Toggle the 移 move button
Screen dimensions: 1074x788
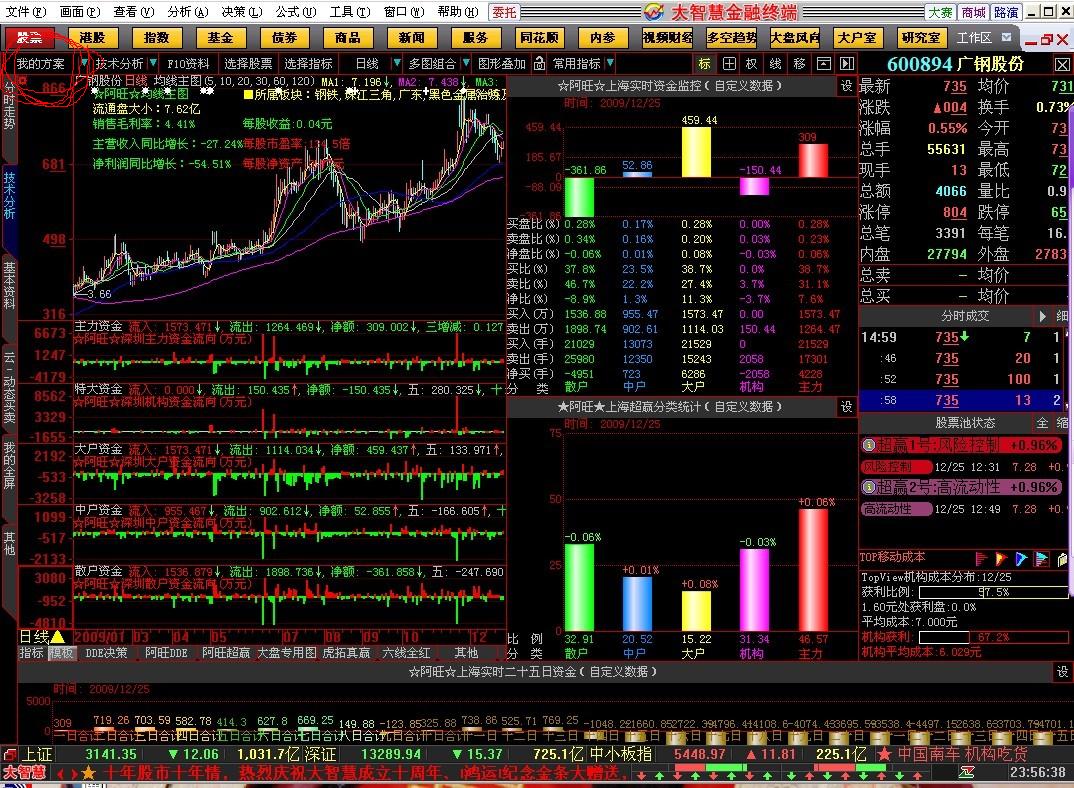(799, 64)
